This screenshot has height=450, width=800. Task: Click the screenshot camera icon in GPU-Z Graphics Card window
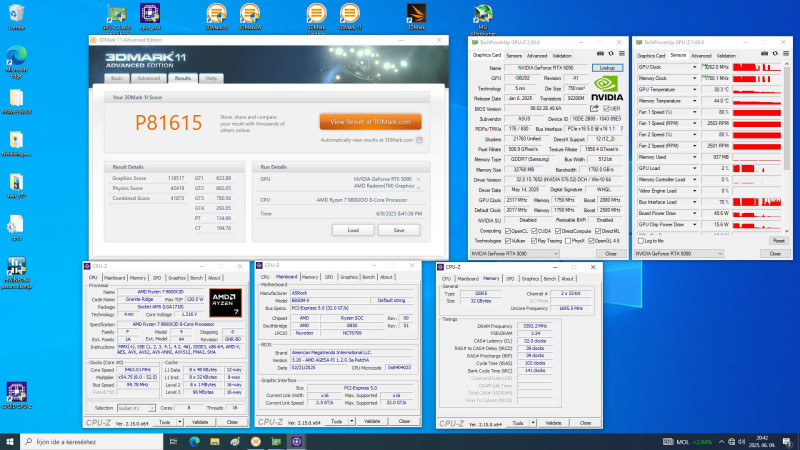point(600,54)
